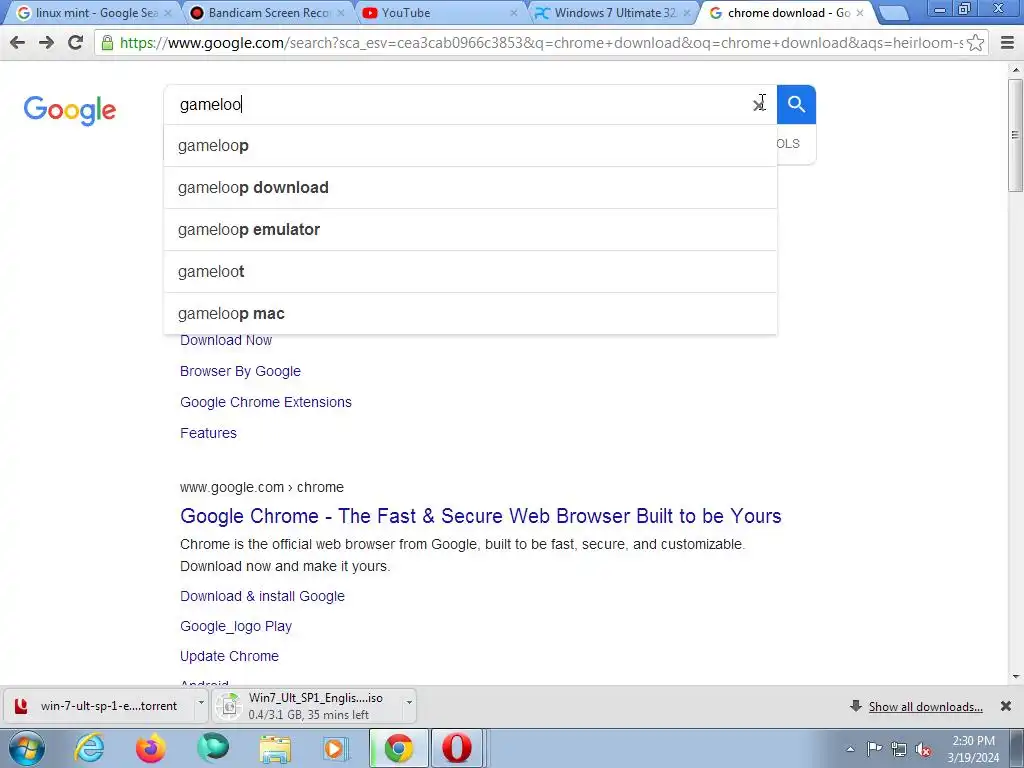Click Show all downloads link
Screen dimensions: 1024x768
(925, 707)
